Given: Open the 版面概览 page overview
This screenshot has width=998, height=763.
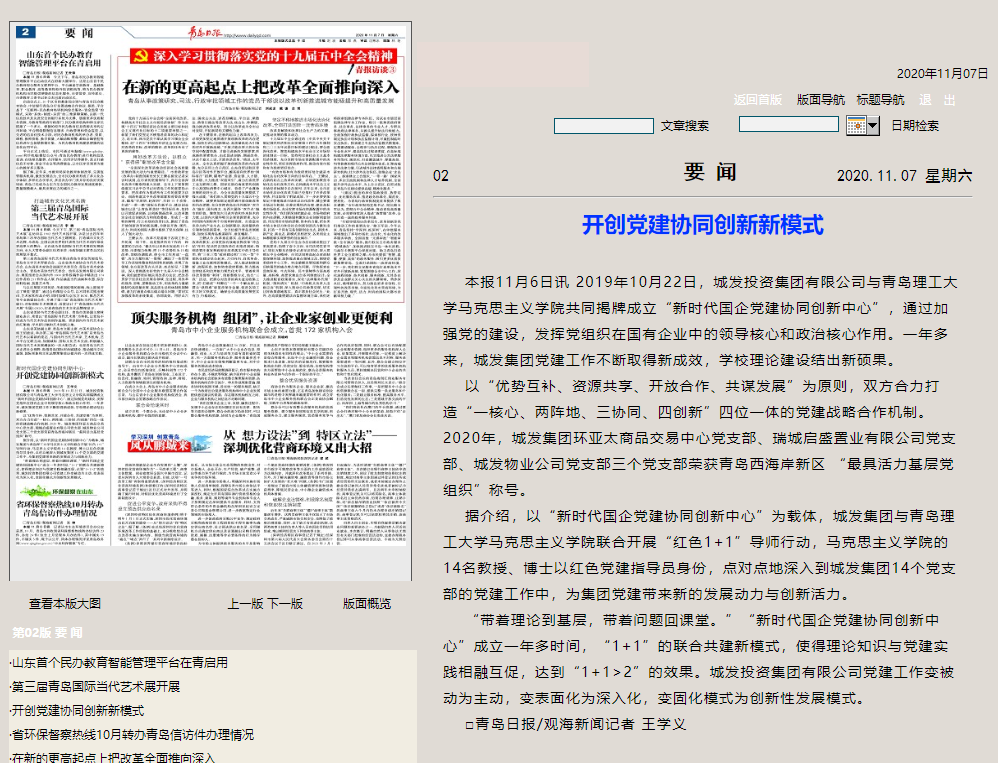Looking at the screenshot, I should [x=367, y=604].
